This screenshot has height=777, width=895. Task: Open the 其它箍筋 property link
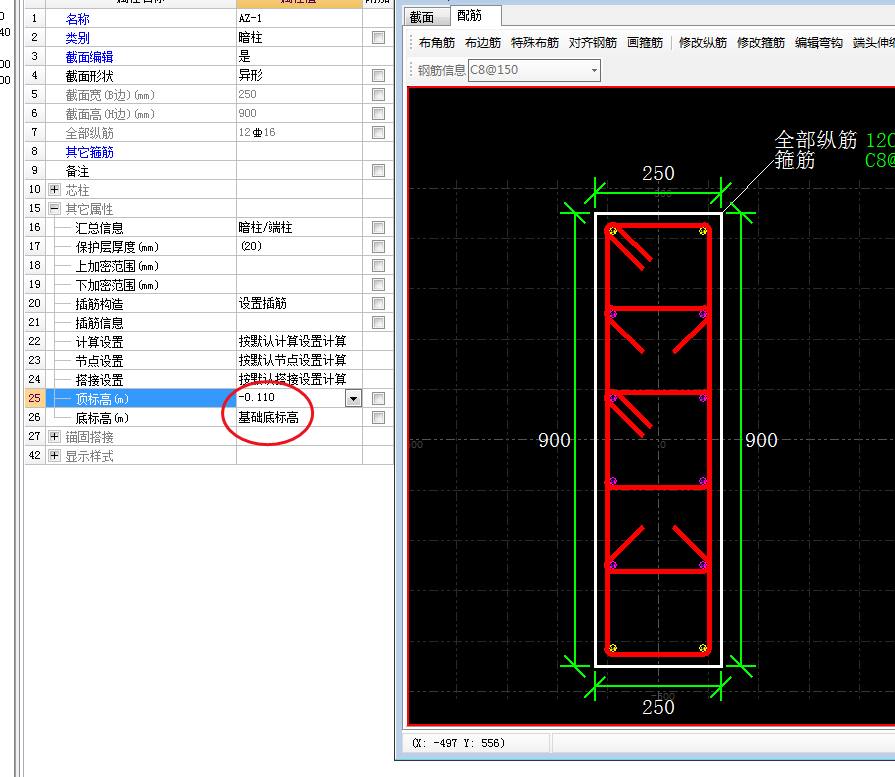[x=90, y=152]
